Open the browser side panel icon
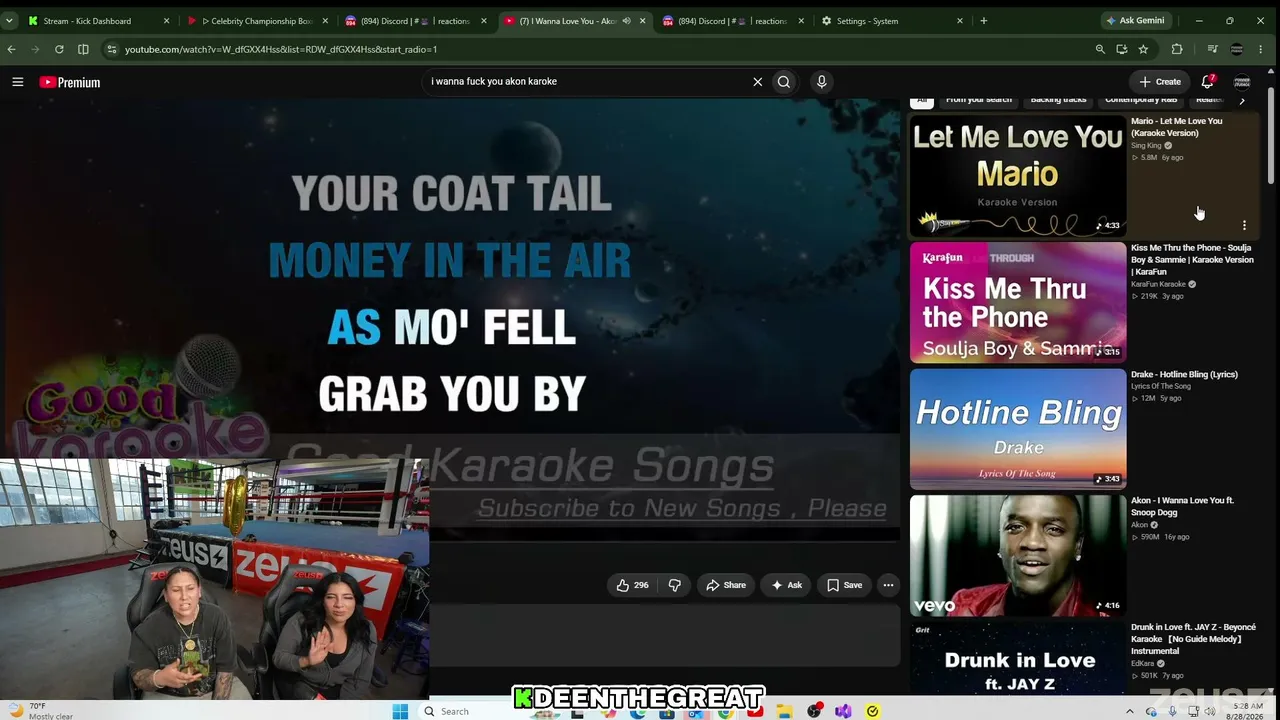Image resolution: width=1280 pixels, height=720 pixels. point(83,49)
